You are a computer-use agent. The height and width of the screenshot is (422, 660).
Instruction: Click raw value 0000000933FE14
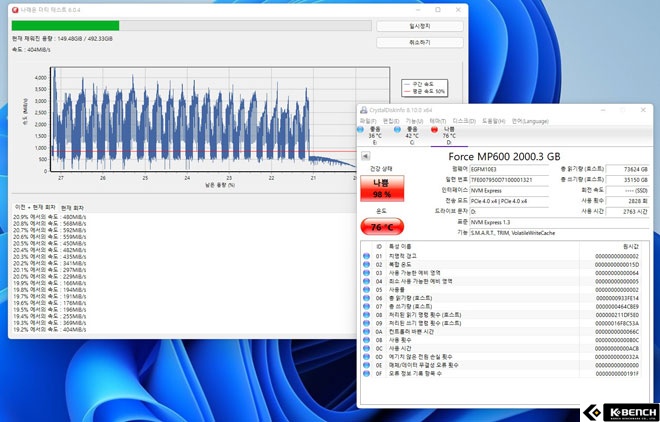617,298
